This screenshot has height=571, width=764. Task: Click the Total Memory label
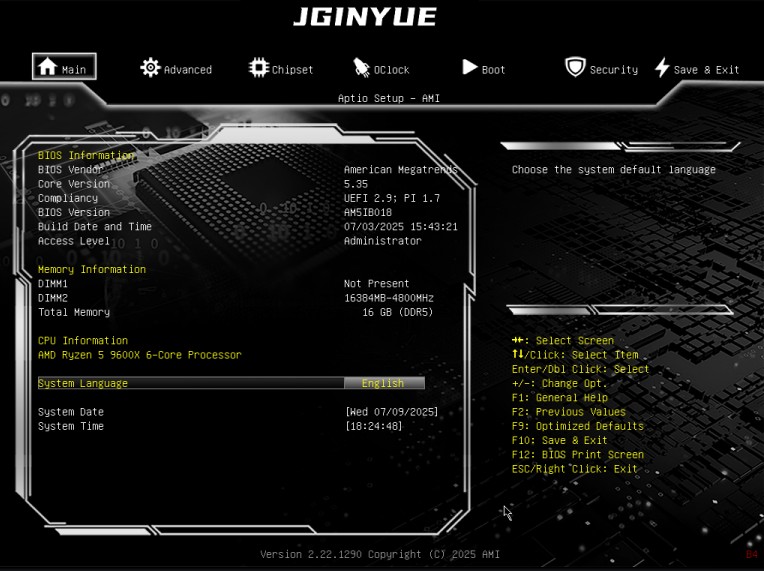click(x=74, y=312)
